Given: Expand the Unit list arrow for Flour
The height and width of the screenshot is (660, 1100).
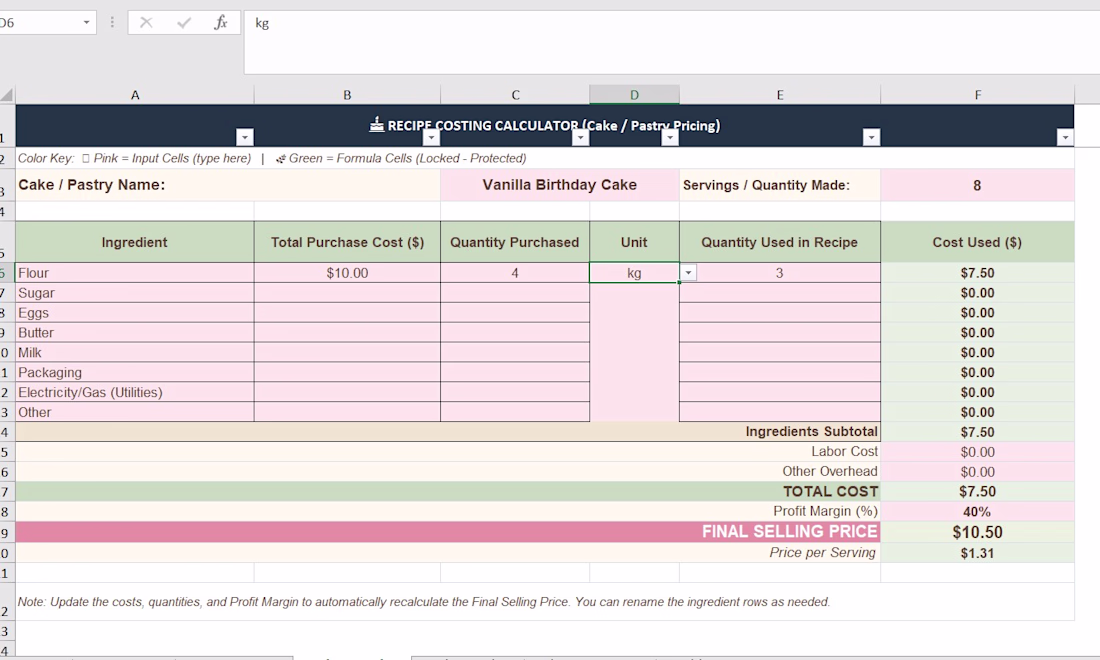Looking at the screenshot, I should (x=688, y=273).
